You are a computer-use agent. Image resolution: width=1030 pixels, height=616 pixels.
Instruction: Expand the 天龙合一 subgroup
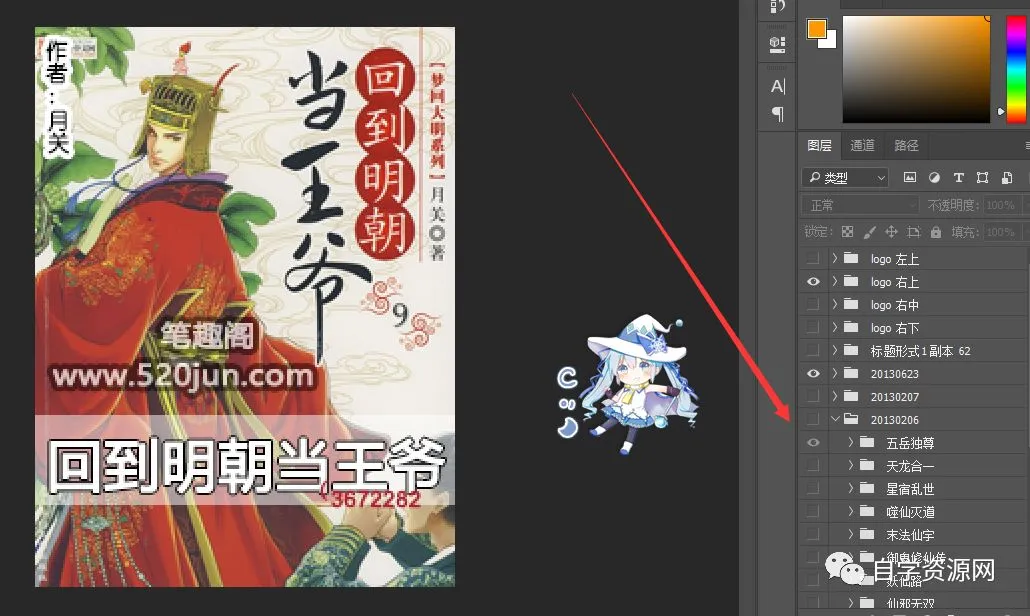click(x=851, y=465)
